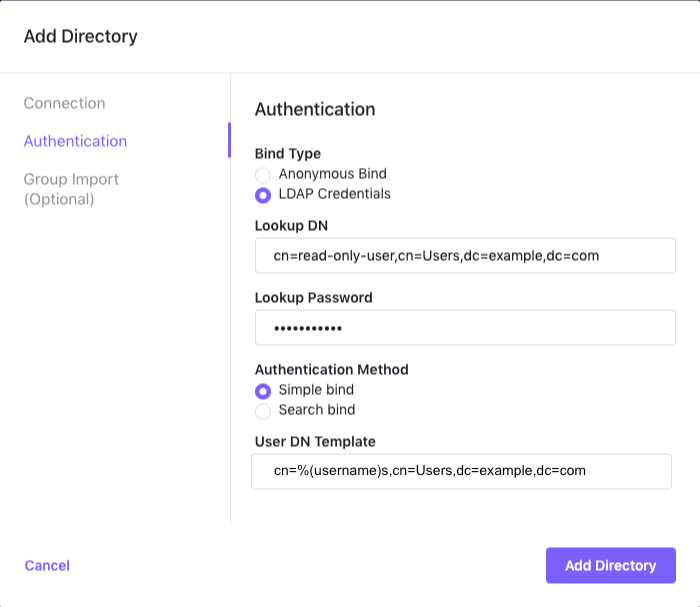
Task: Choose the Search bind radio circle
Action: [x=263, y=411]
